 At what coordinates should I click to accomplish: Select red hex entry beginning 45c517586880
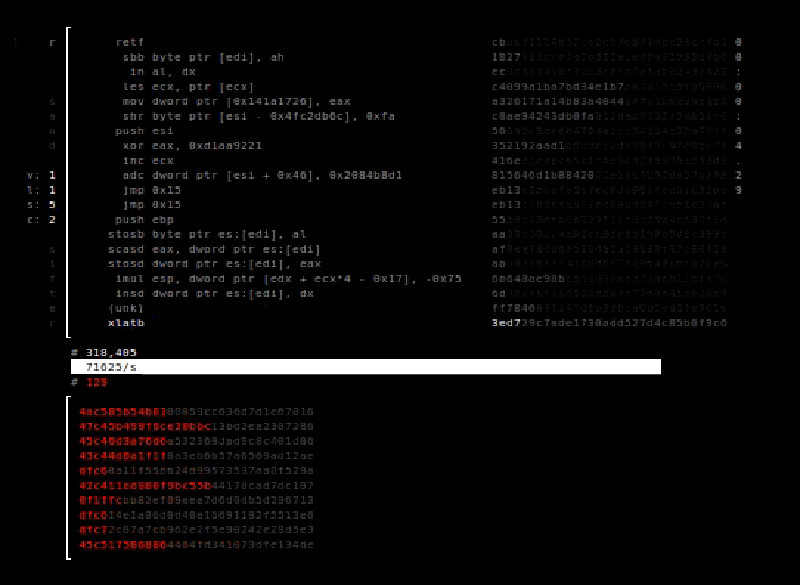coord(196,545)
